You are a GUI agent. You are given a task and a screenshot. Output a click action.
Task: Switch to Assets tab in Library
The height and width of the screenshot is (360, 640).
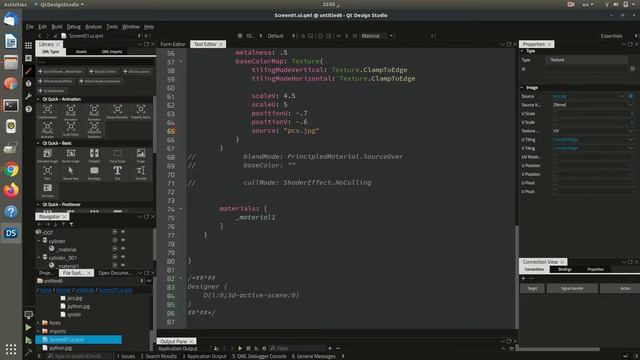click(81, 52)
